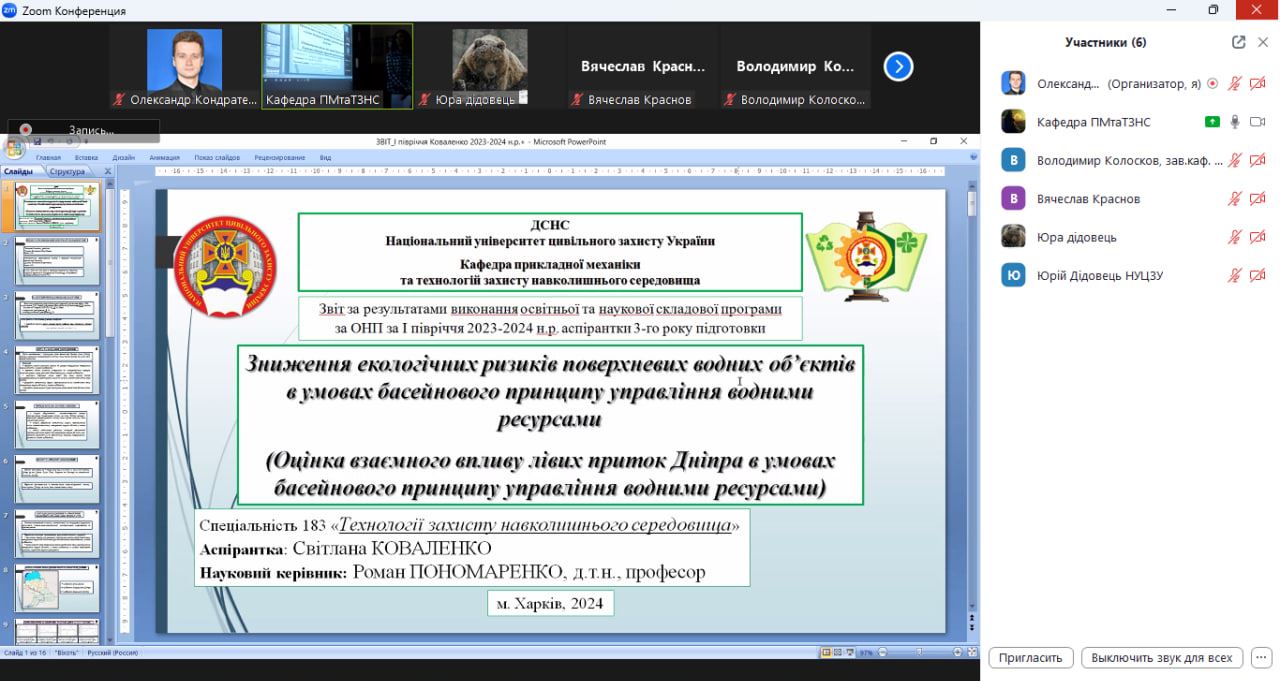
Task: Click the PowerPoint Office button
Action: pyautogui.click(x=14, y=148)
